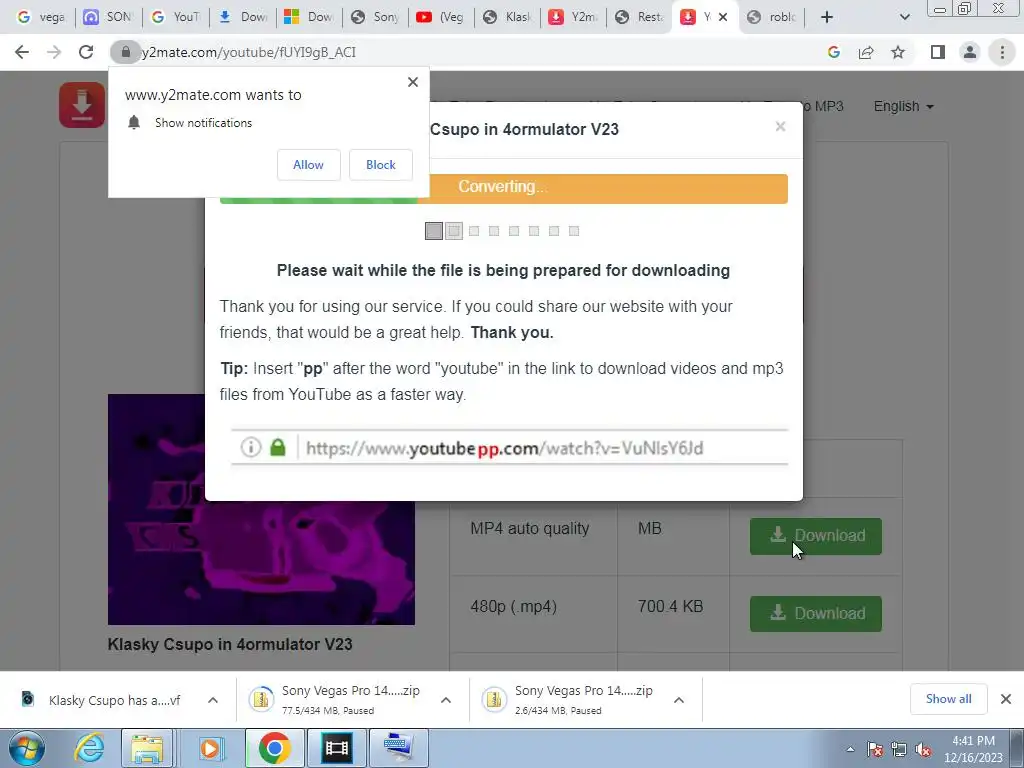This screenshot has width=1024, height=768.
Task: Go back to the previous page
Action: 22,52
